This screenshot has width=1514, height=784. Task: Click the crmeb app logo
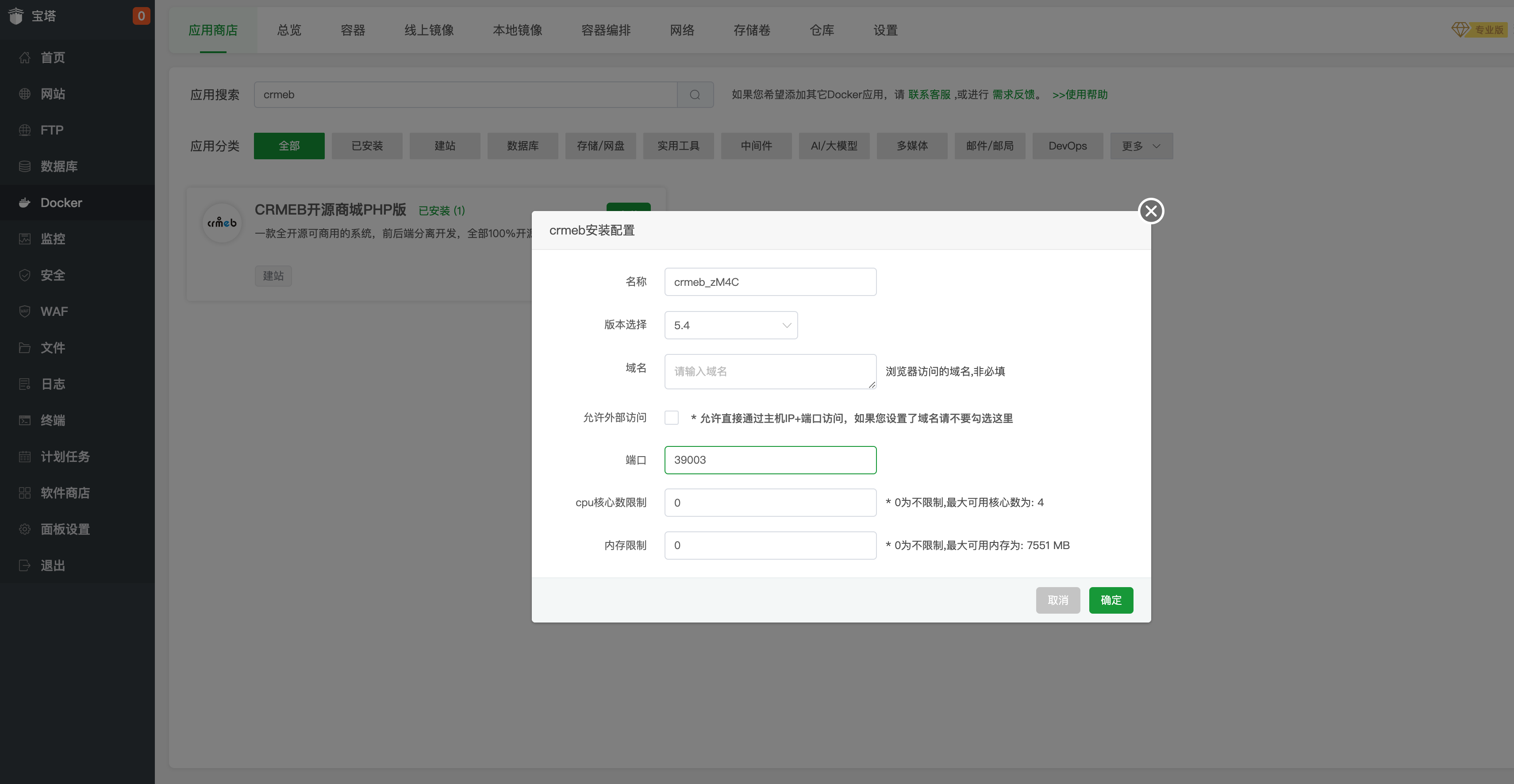coord(222,223)
